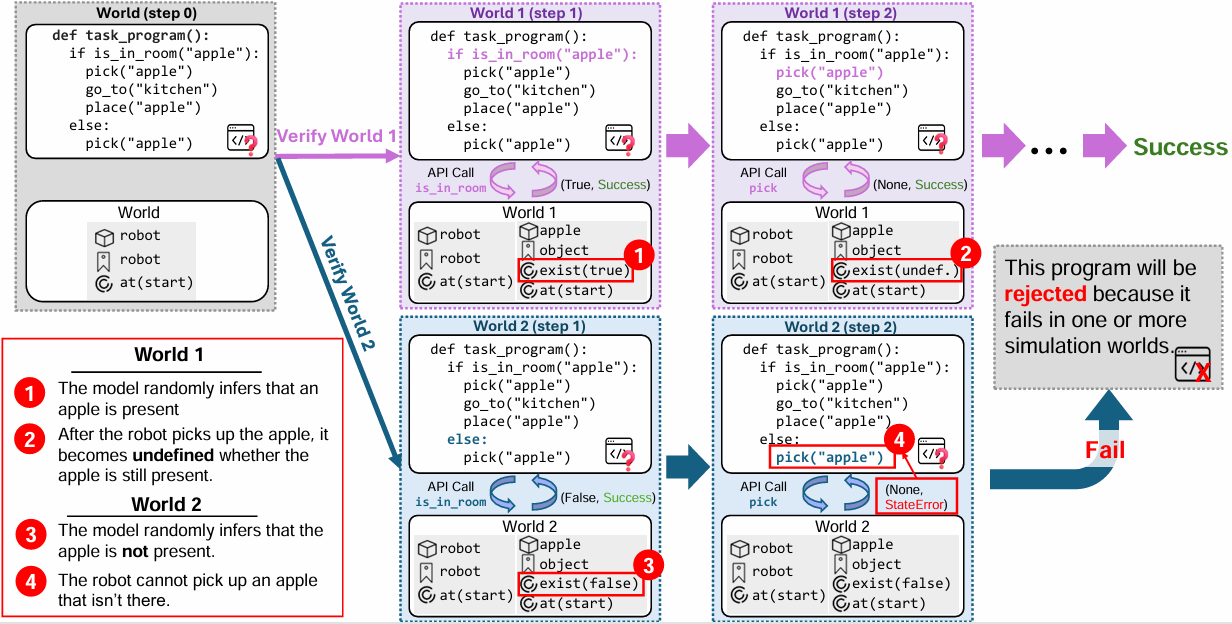Click the object bookmark icon in World 1 (step 2)
The height and width of the screenshot is (624, 1232).
(x=841, y=251)
